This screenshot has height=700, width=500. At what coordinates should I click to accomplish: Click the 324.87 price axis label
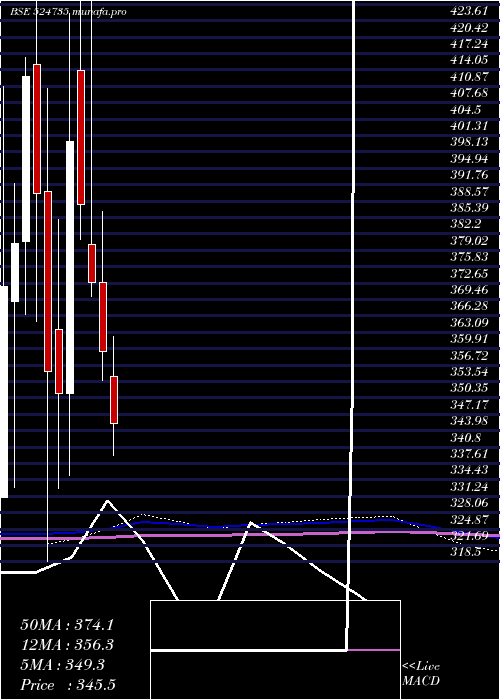pyautogui.click(x=469, y=518)
